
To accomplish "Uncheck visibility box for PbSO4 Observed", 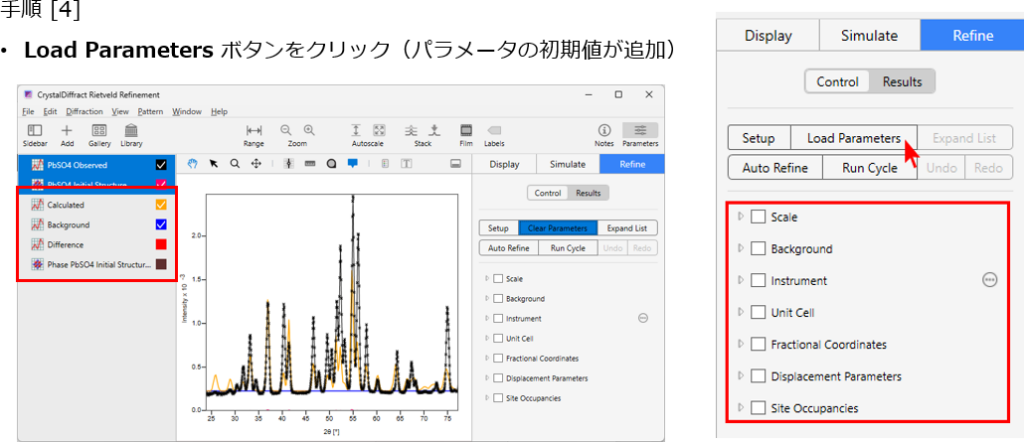I will 161,164.
